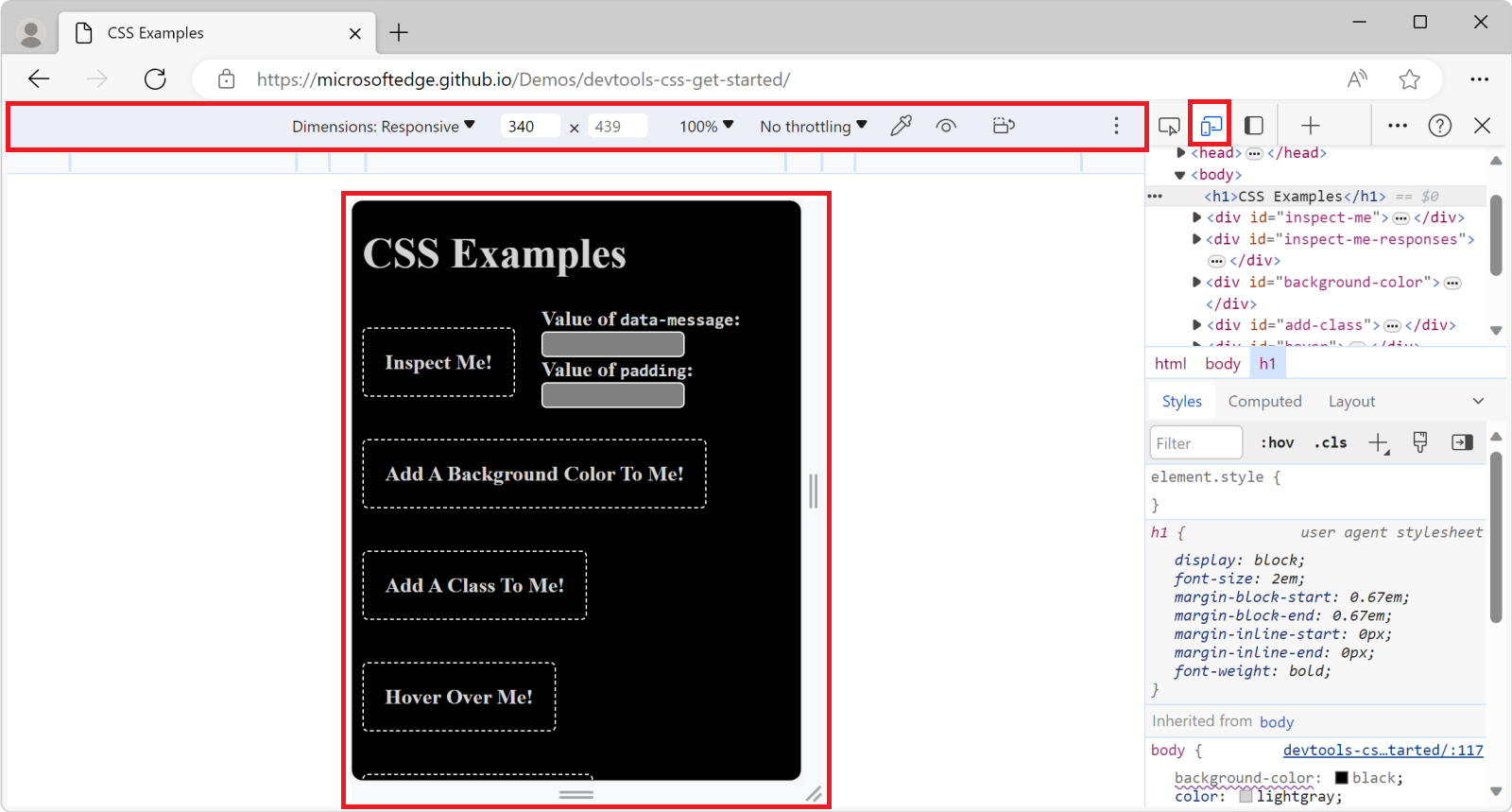Click the emulate vision deficiencies eye icon
The height and width of the screenshot is (812, 1512).
pos(946,126)
